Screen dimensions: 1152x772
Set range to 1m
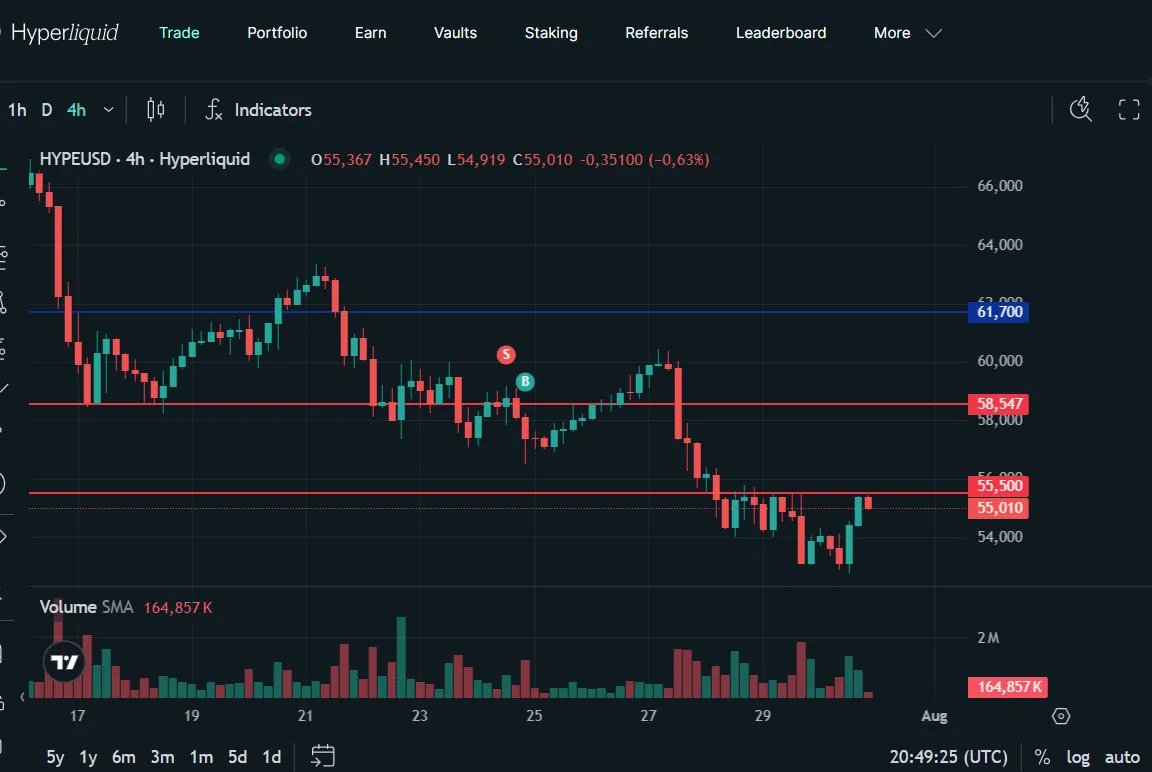click(x=201, y=757)
